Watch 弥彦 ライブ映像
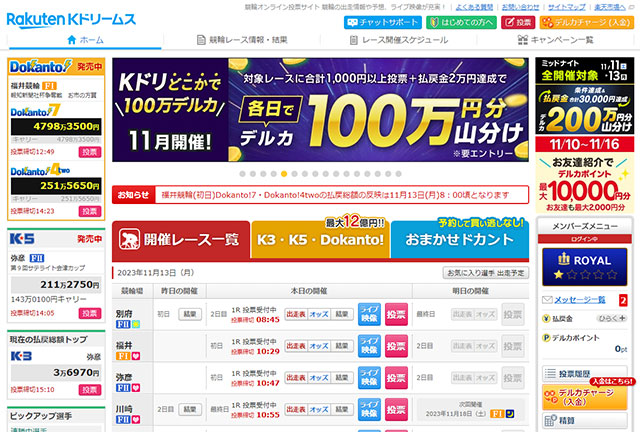The width and height of the screenshot is (640, 432). click(x=369, y=378)
